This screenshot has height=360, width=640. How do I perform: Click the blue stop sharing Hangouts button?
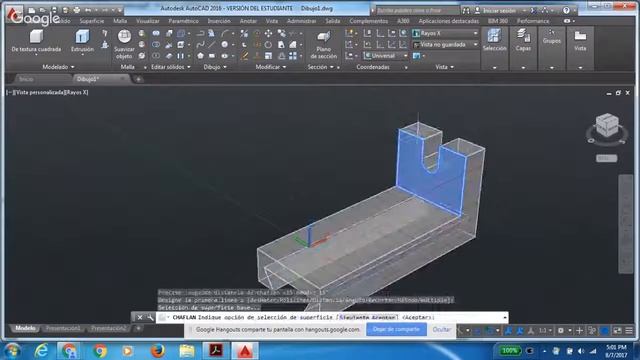(x=396, y=329)
